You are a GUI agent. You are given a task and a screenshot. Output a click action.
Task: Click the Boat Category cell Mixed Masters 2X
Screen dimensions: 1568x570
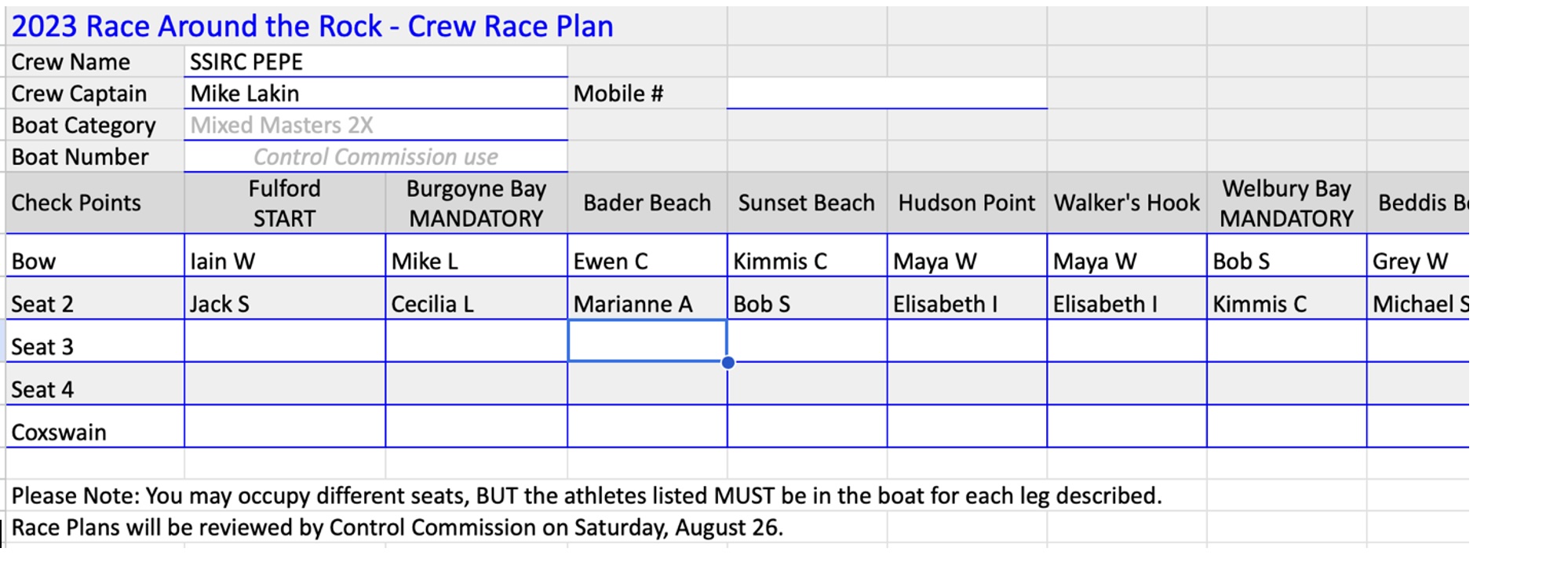[x=376, y=125]
